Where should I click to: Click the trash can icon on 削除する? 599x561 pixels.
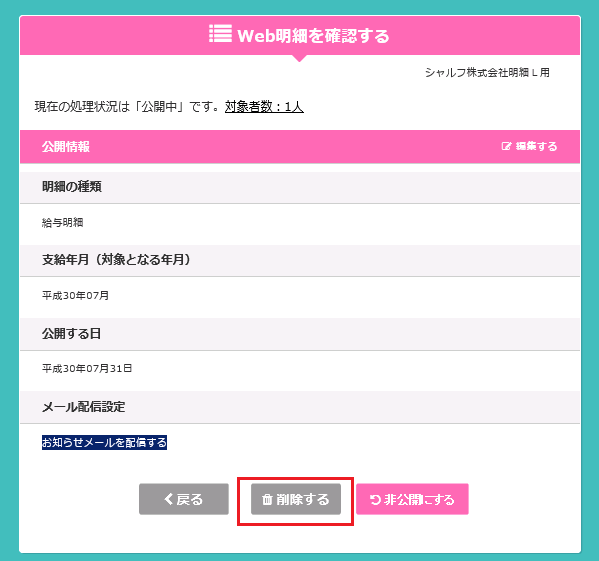(267, 499)
